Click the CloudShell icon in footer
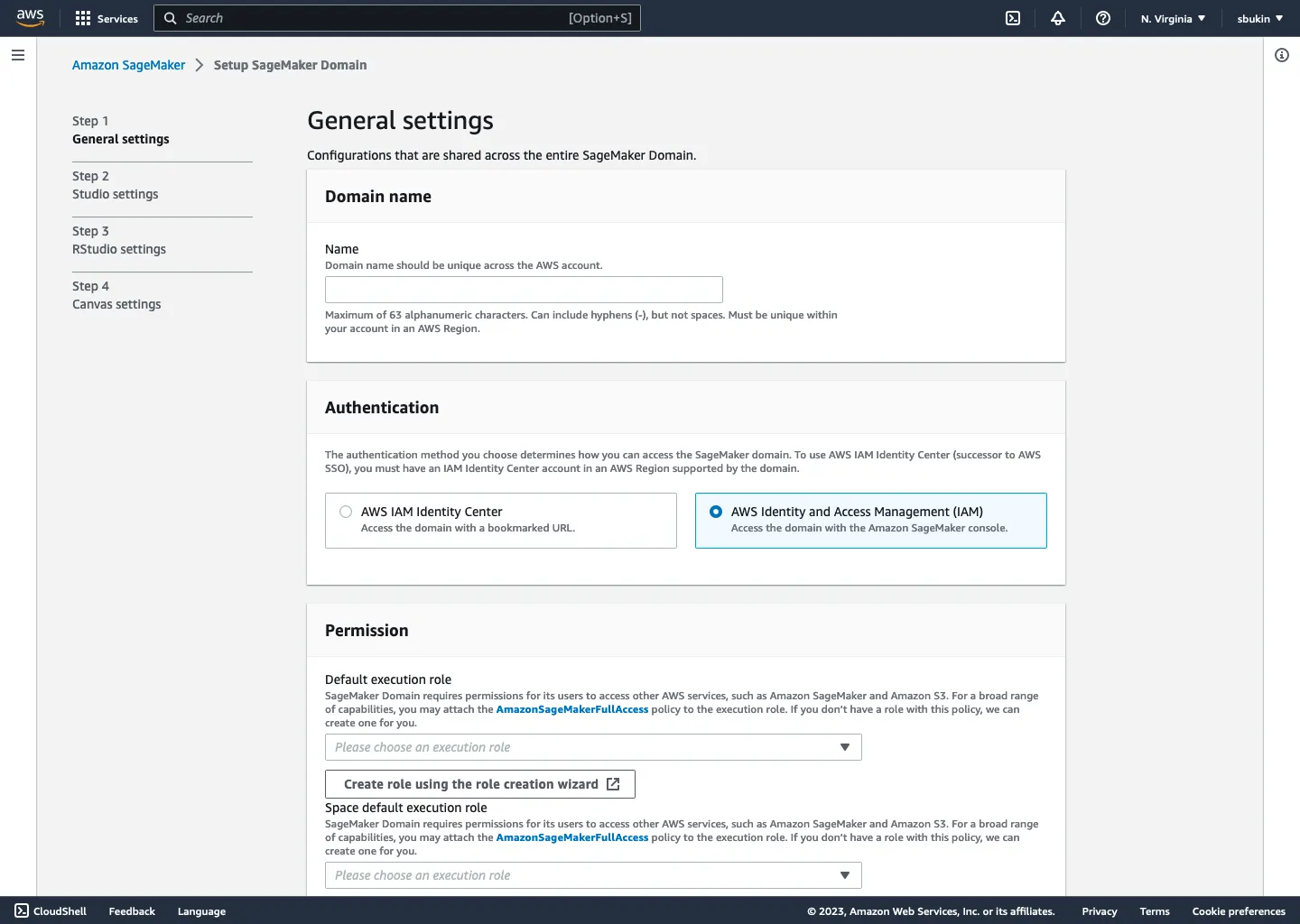 pos(23,910)
